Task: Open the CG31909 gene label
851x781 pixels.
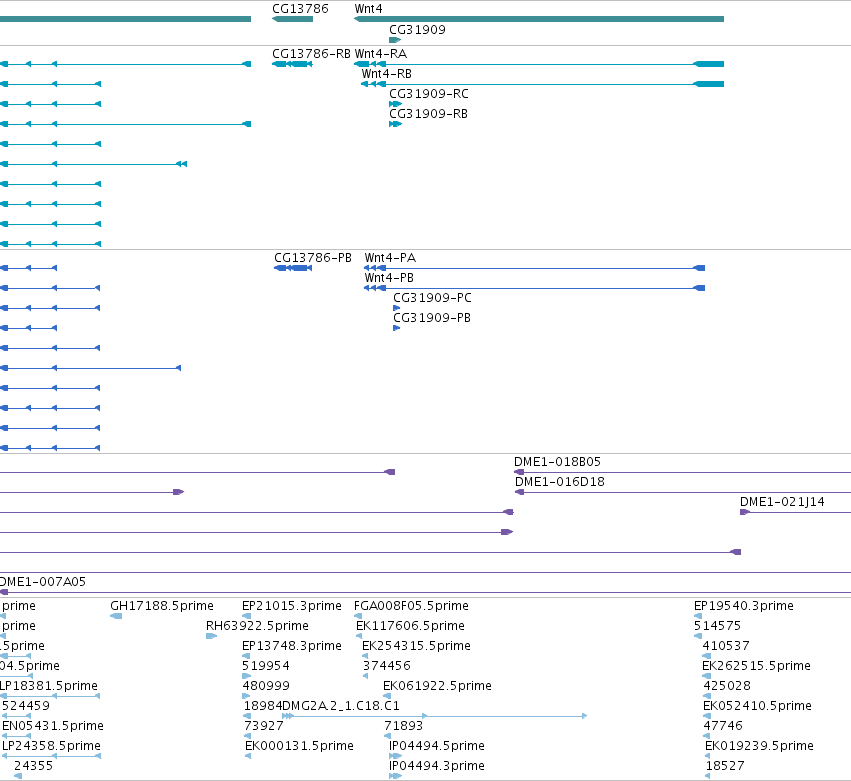Action: click(417, 29)
